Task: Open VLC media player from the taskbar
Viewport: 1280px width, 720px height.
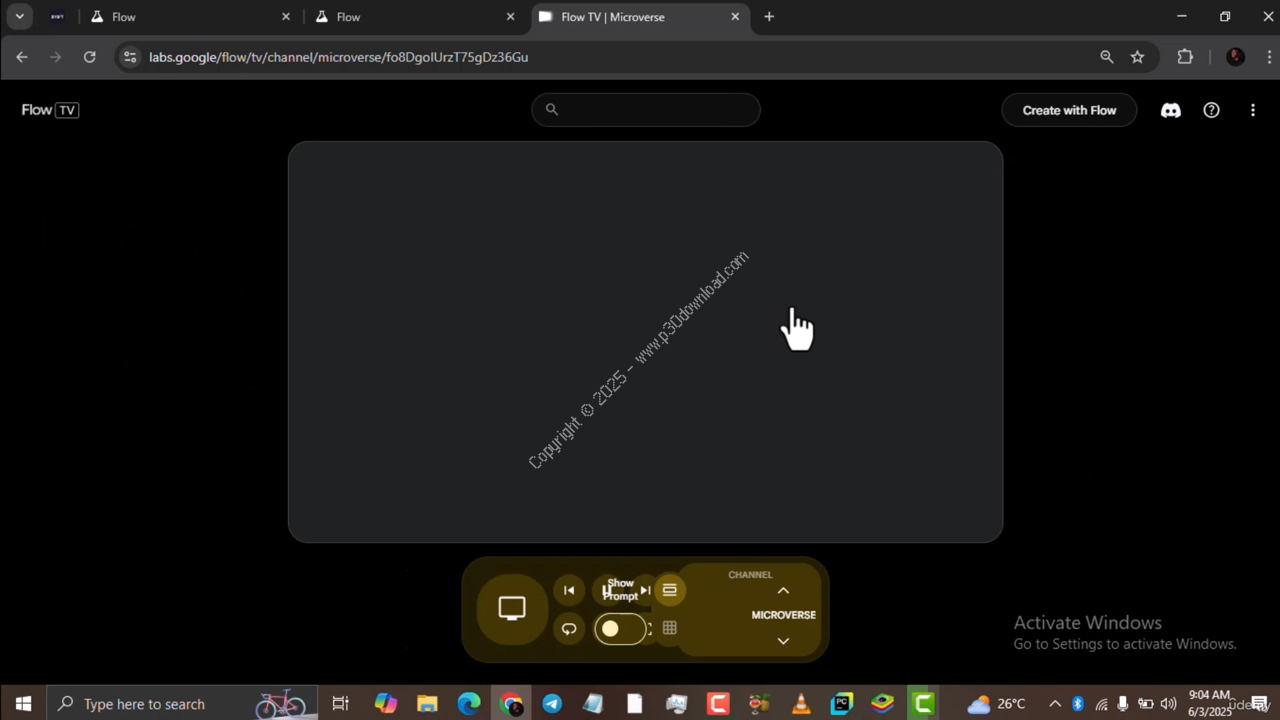Action: tap(801, 704)
